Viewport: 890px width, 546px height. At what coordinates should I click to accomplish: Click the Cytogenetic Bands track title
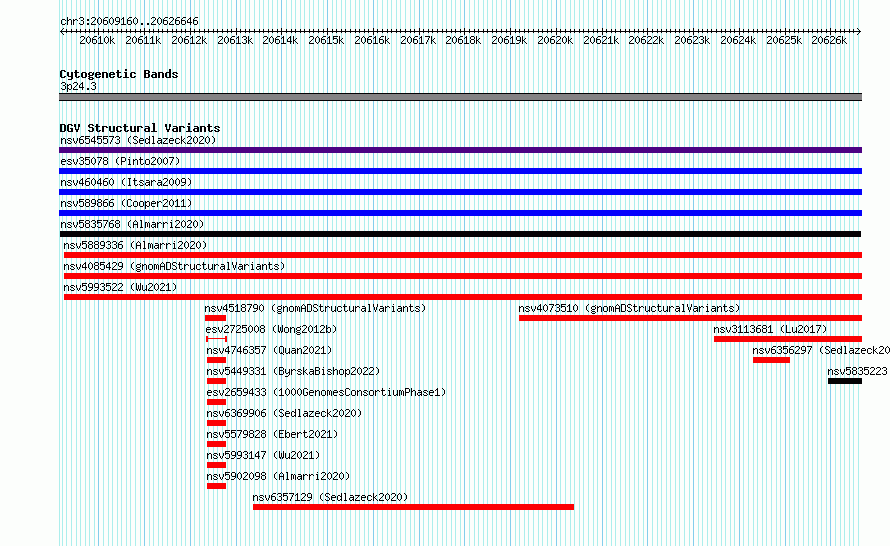click(x=119, y=74)
